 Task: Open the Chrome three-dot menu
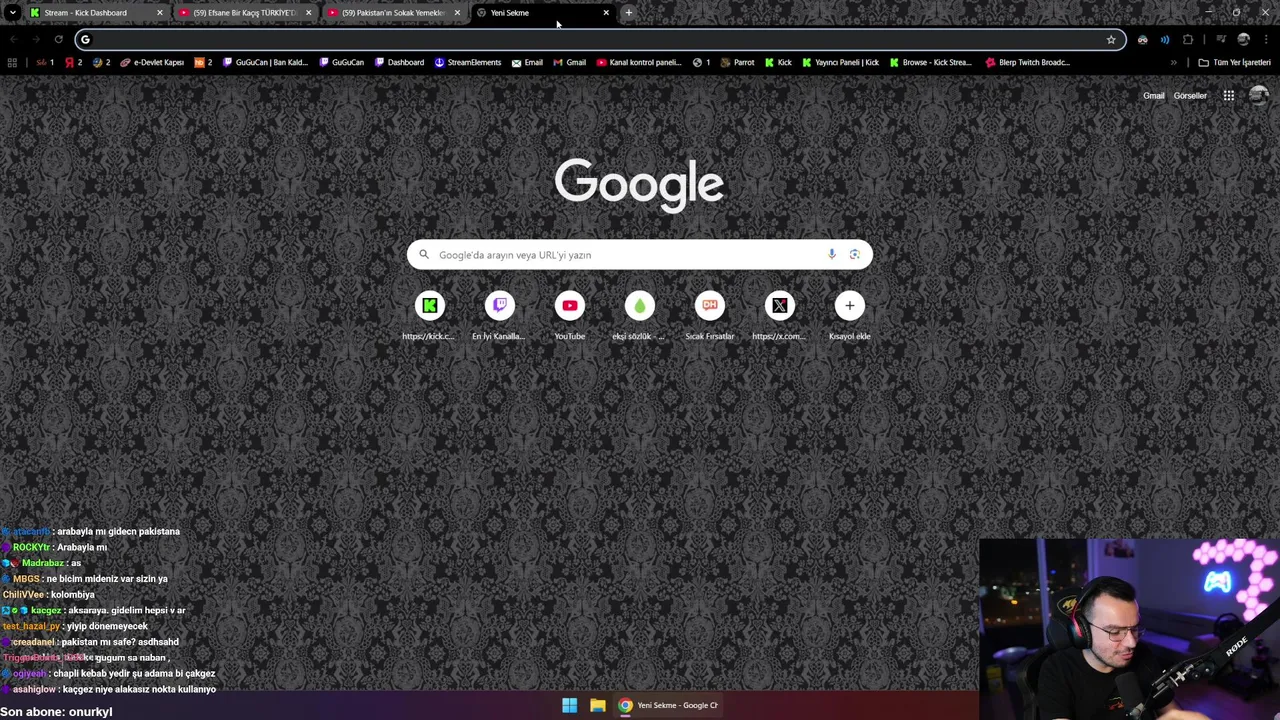pos(1266,39)
